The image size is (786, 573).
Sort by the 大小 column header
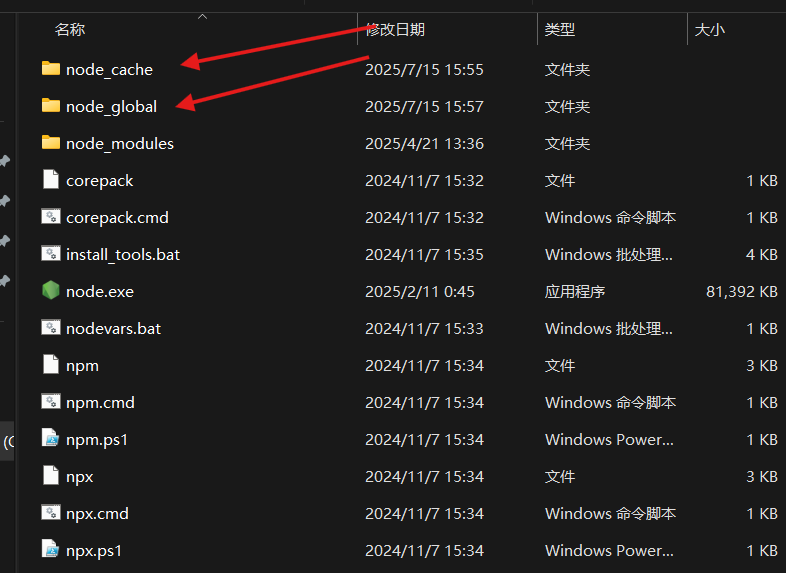709,30
